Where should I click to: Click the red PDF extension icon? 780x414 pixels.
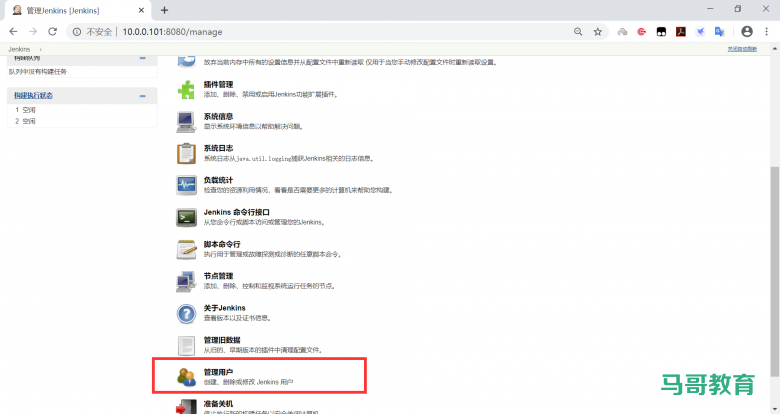coord(681,32)
